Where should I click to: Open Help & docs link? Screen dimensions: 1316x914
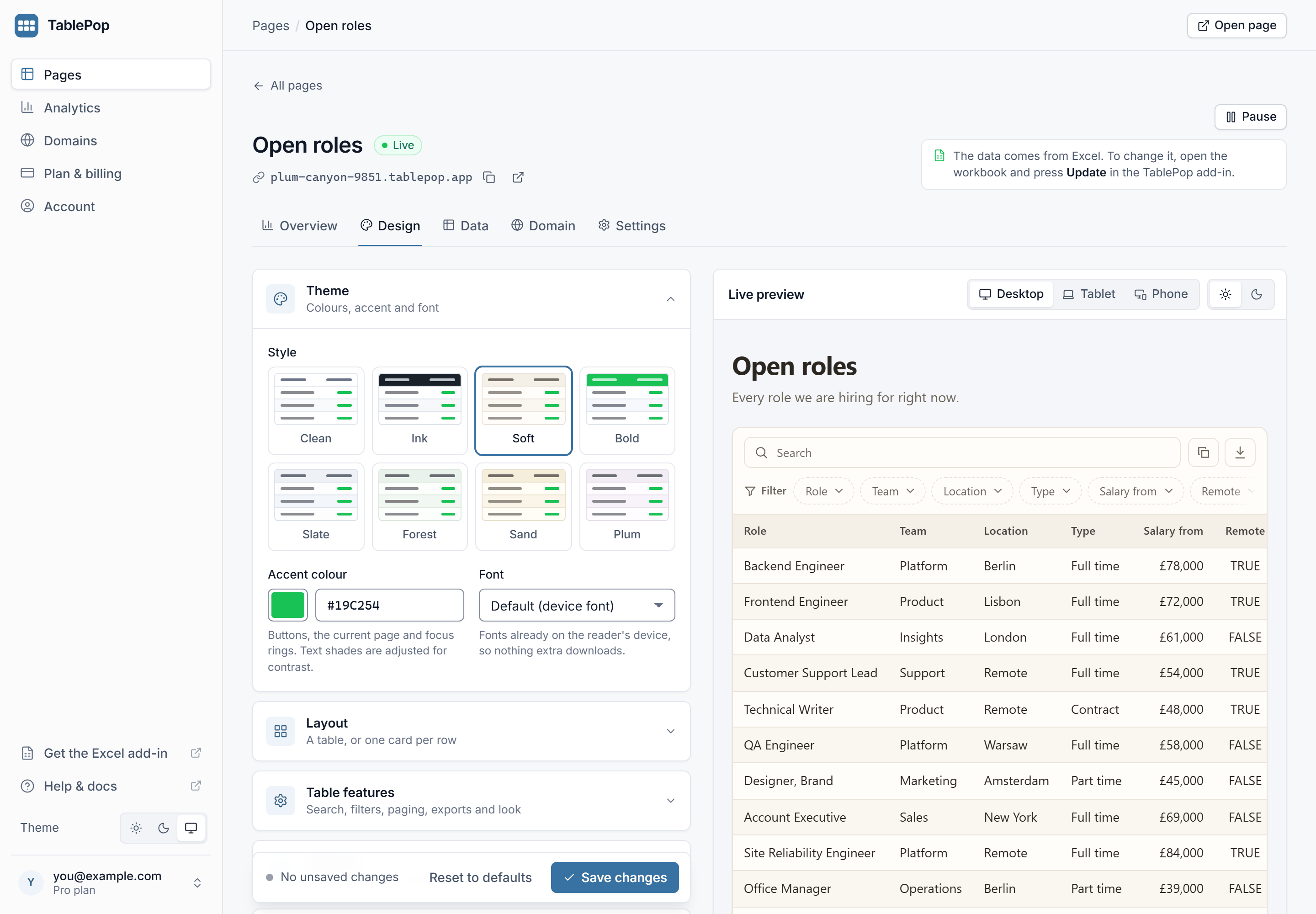tap(111, 786)
